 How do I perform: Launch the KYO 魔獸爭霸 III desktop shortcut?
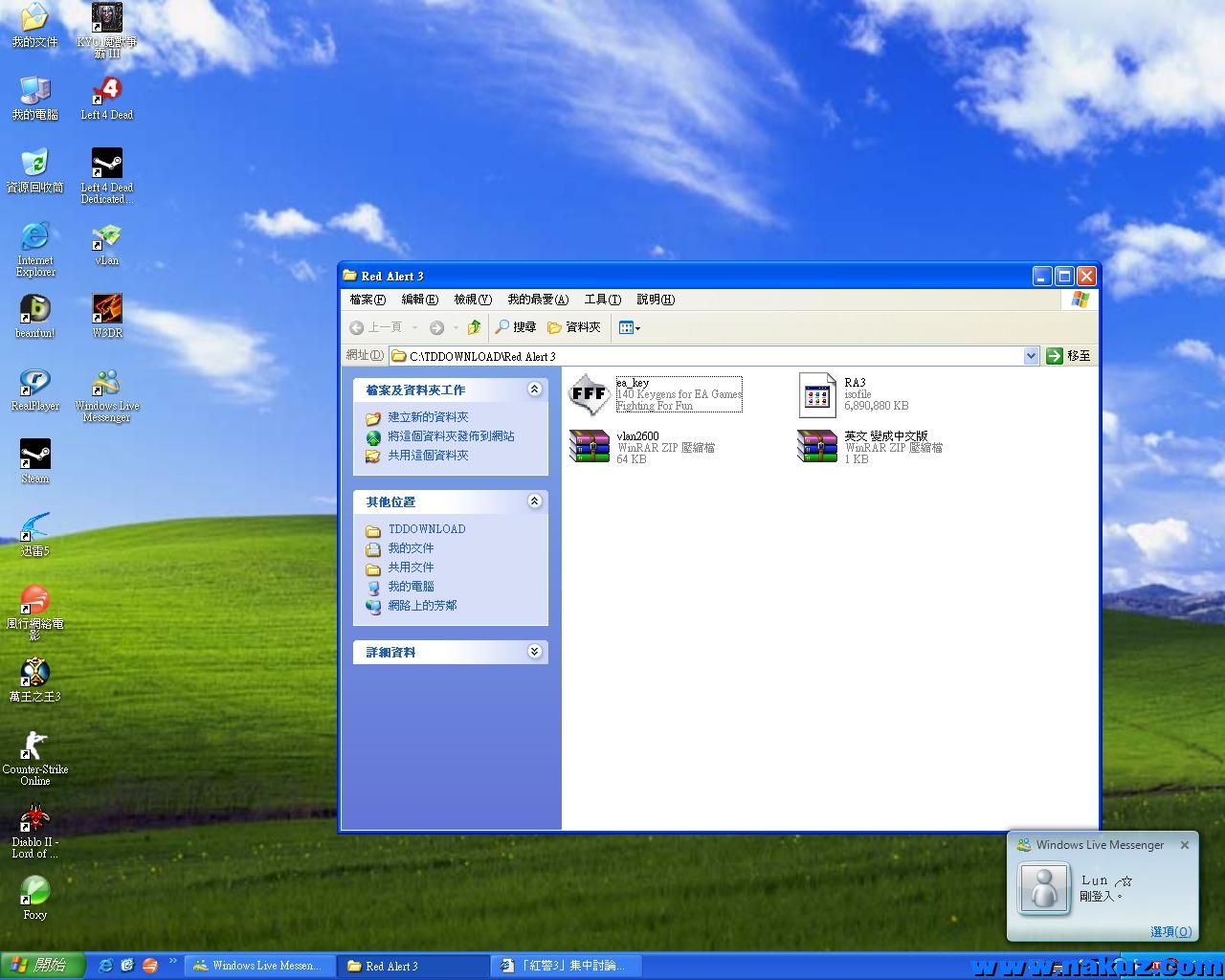point(107,29)
